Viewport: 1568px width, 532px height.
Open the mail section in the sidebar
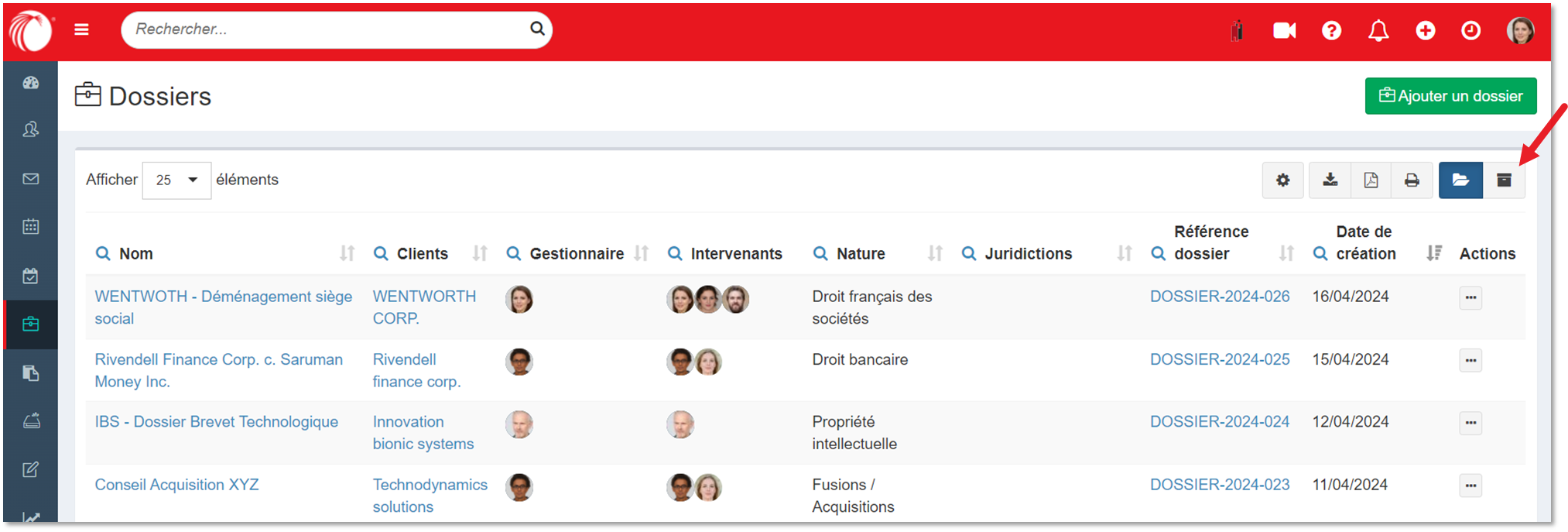click(31, 179)
